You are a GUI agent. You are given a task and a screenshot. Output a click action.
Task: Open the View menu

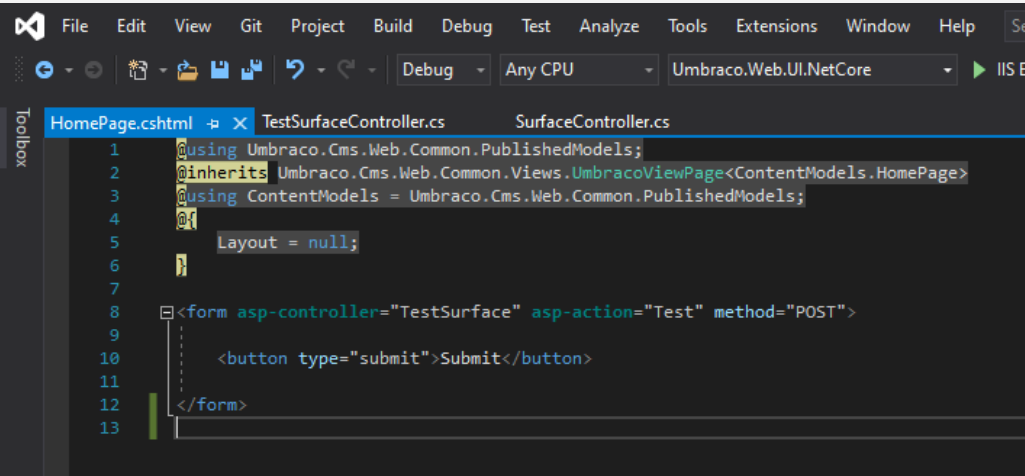pos(193,27)
